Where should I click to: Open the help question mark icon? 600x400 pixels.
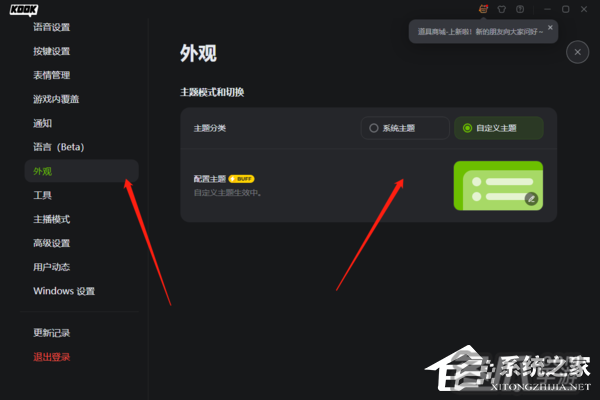coord(520,9)
